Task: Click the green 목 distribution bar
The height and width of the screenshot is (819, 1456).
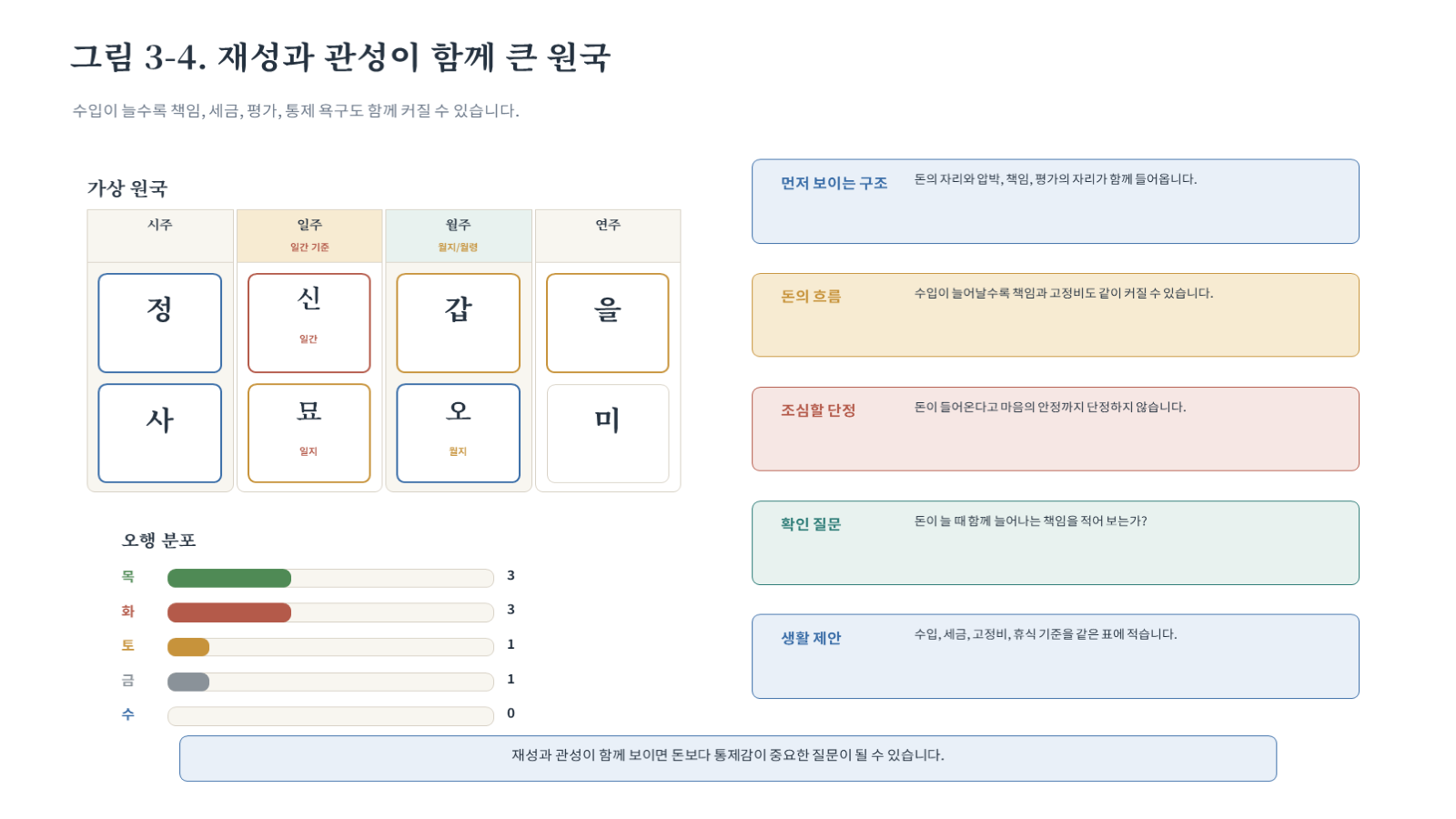Action: 229,578
